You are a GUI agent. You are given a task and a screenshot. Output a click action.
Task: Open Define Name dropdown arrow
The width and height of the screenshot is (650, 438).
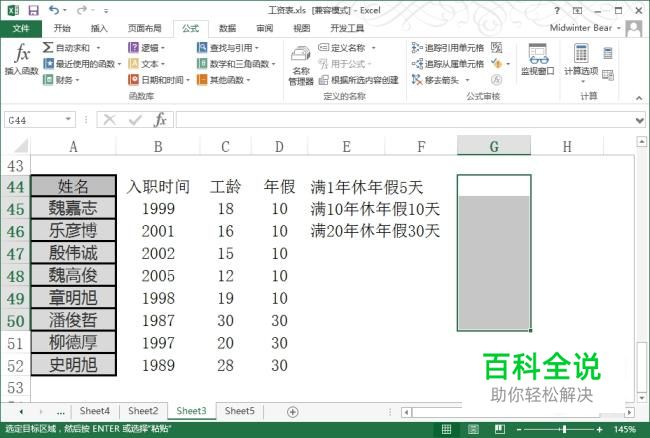[374, 48]
